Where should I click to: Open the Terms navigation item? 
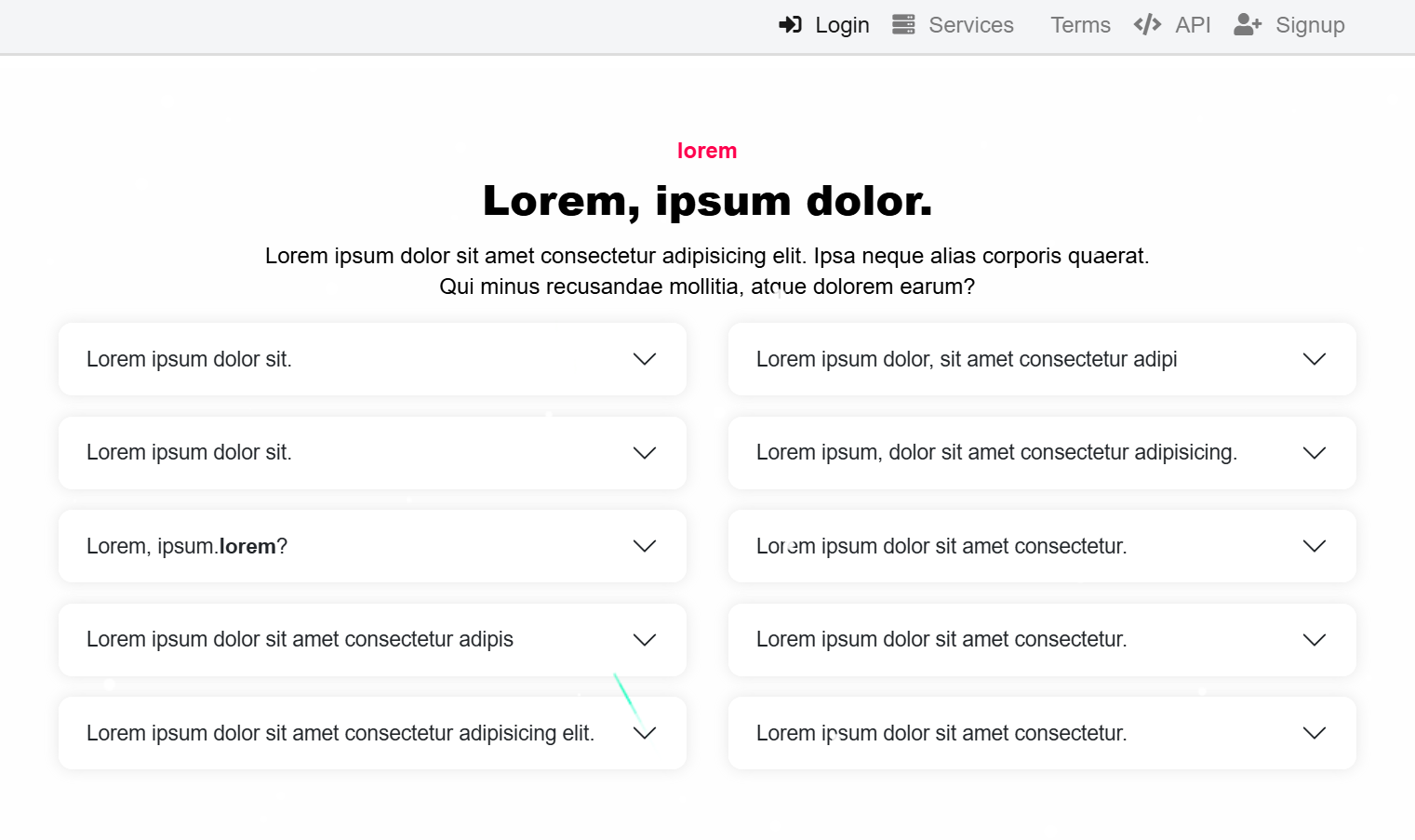pos(1080,25)
